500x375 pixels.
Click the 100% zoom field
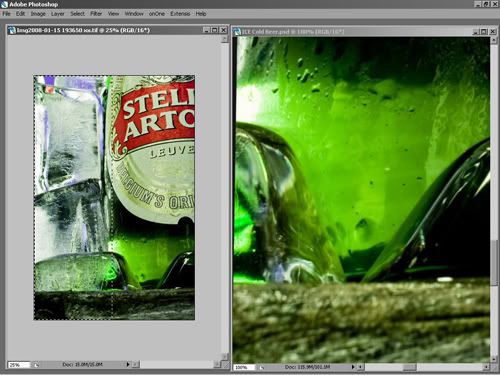[244, 367]
